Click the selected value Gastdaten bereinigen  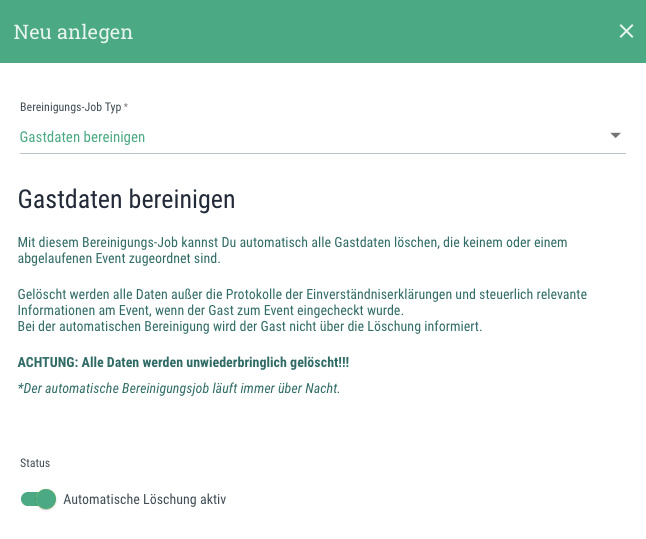point(82,137)
